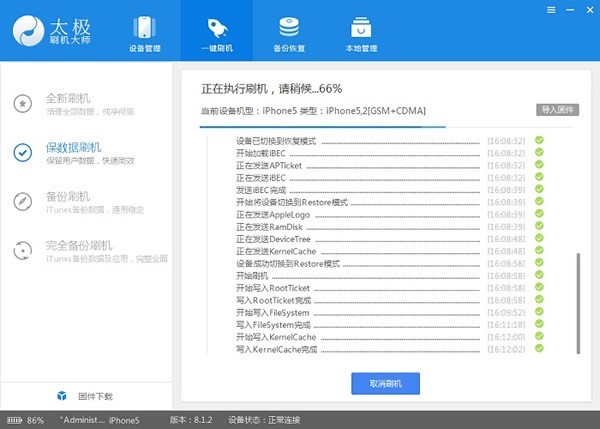Viewport: 600px width, 429px height.
Task: Click the 开始加载iBEC log entry
Action: coord(261,153)
